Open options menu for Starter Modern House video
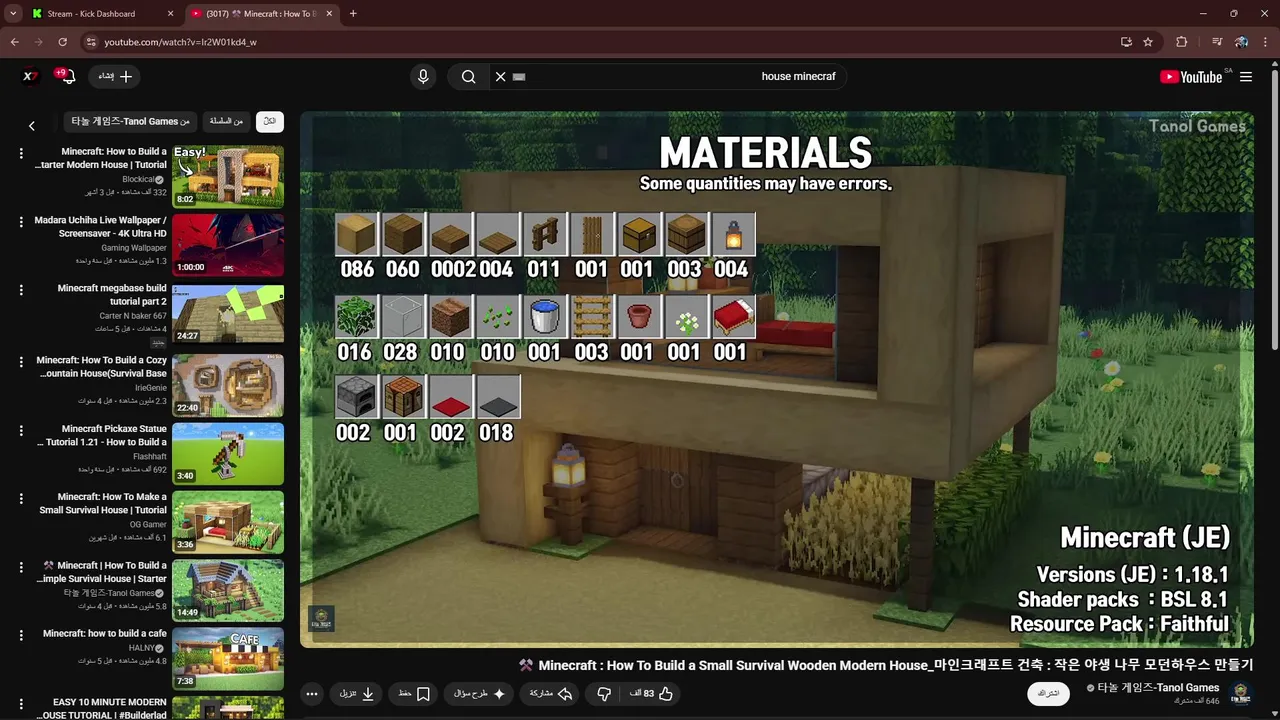The height and width of the screenshot is (720, 1280). [21, 153]
